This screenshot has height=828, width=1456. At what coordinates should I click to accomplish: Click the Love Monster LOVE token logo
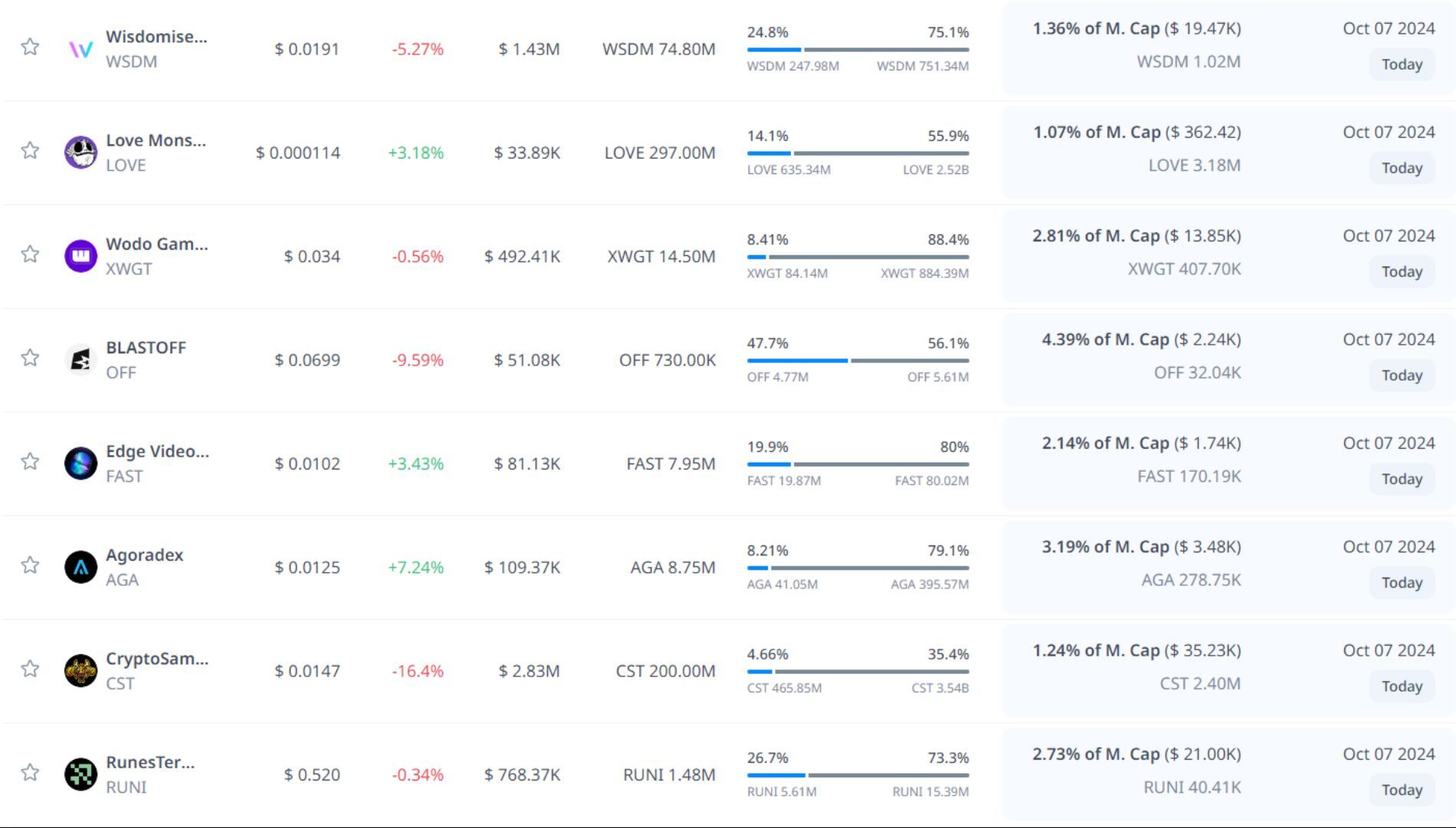80,152
